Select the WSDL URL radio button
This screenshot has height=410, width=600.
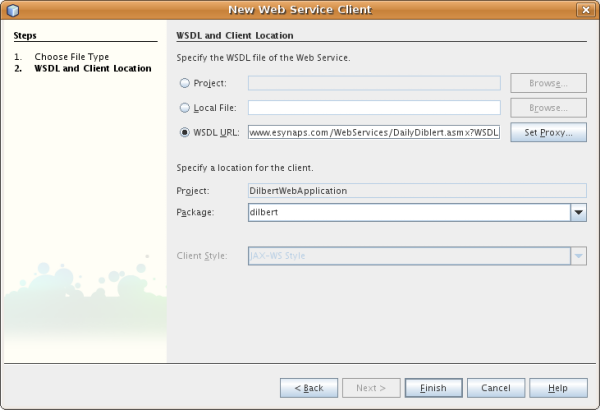184,132
